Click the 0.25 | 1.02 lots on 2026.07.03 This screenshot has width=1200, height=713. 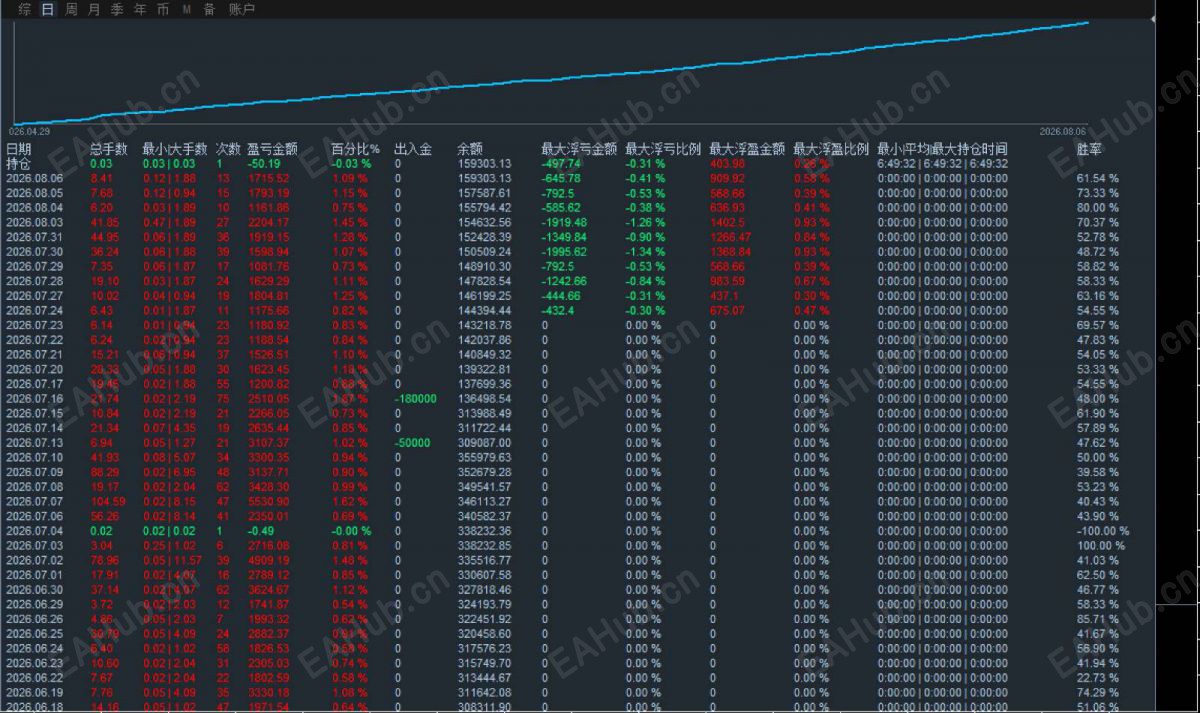pos(169,546)
